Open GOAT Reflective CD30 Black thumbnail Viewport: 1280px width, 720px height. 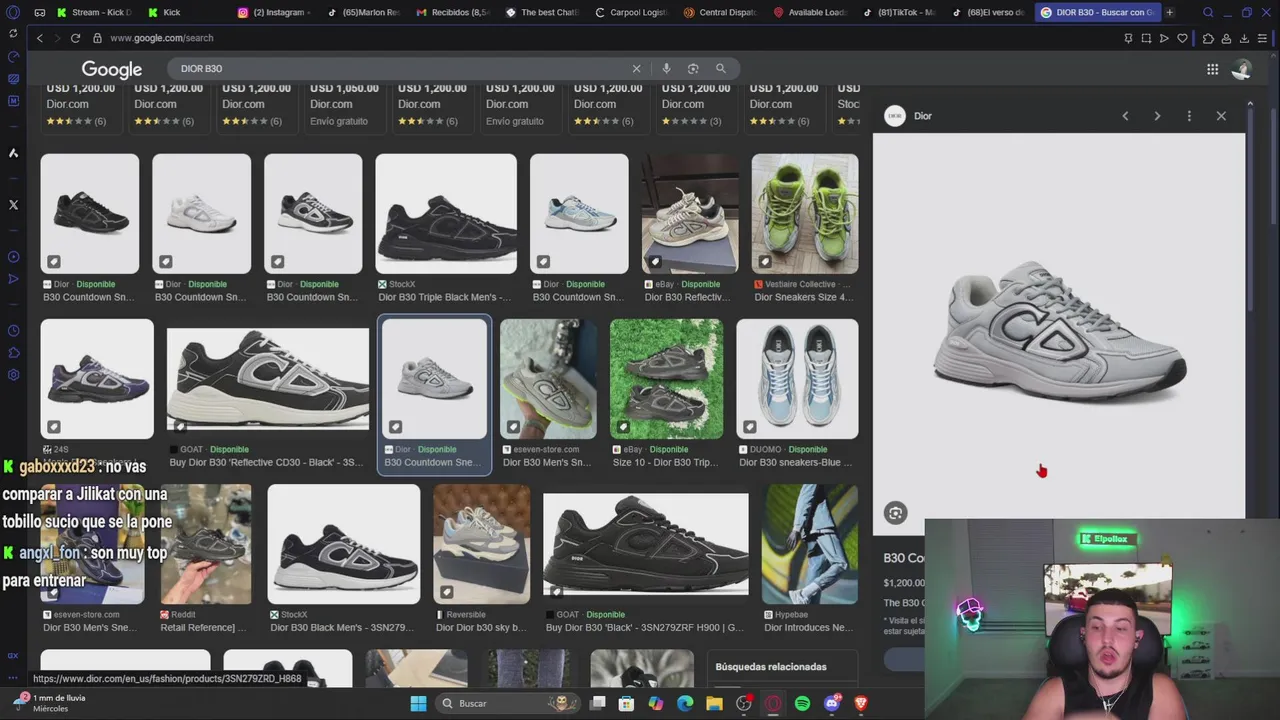(268, 379)
